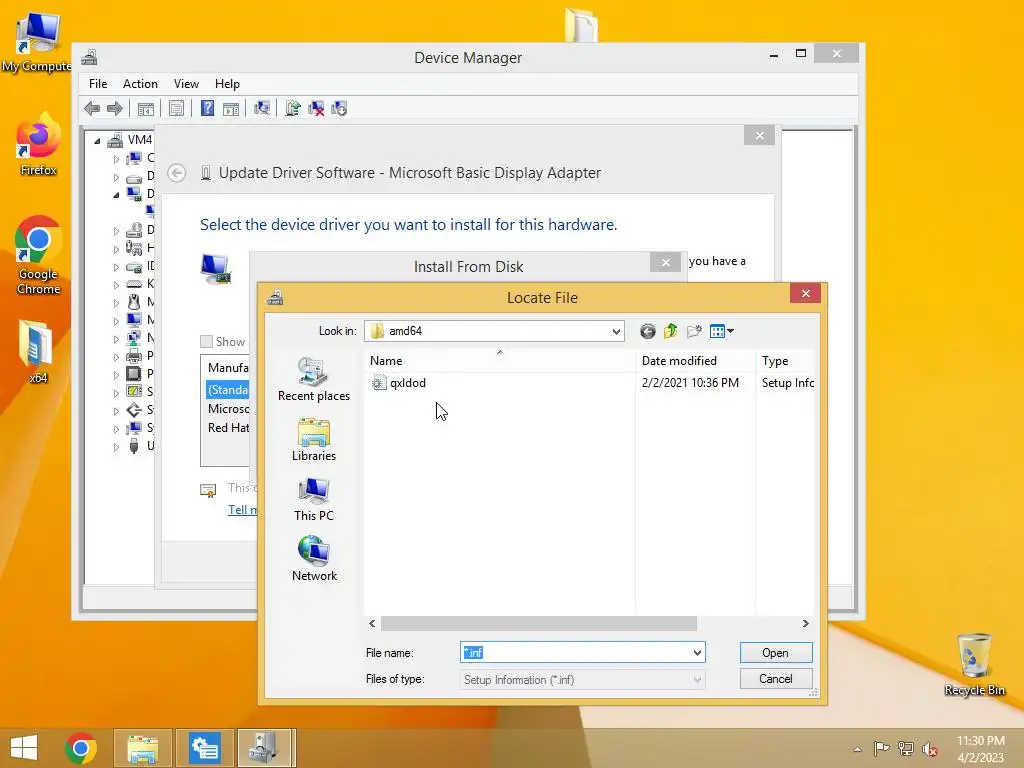Toggle the Show compatible hardware checkbox

(x=206, y=342)
